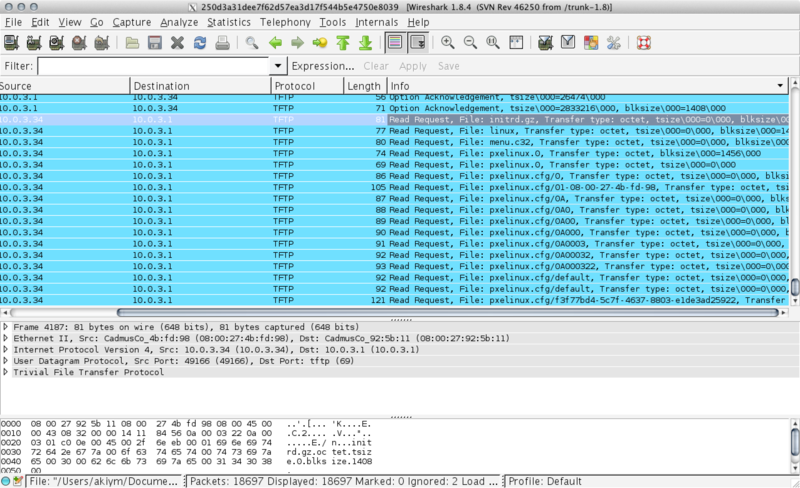Find a packet with magnifier icon
Screen dimensions: 800x488
coord(252,43)
